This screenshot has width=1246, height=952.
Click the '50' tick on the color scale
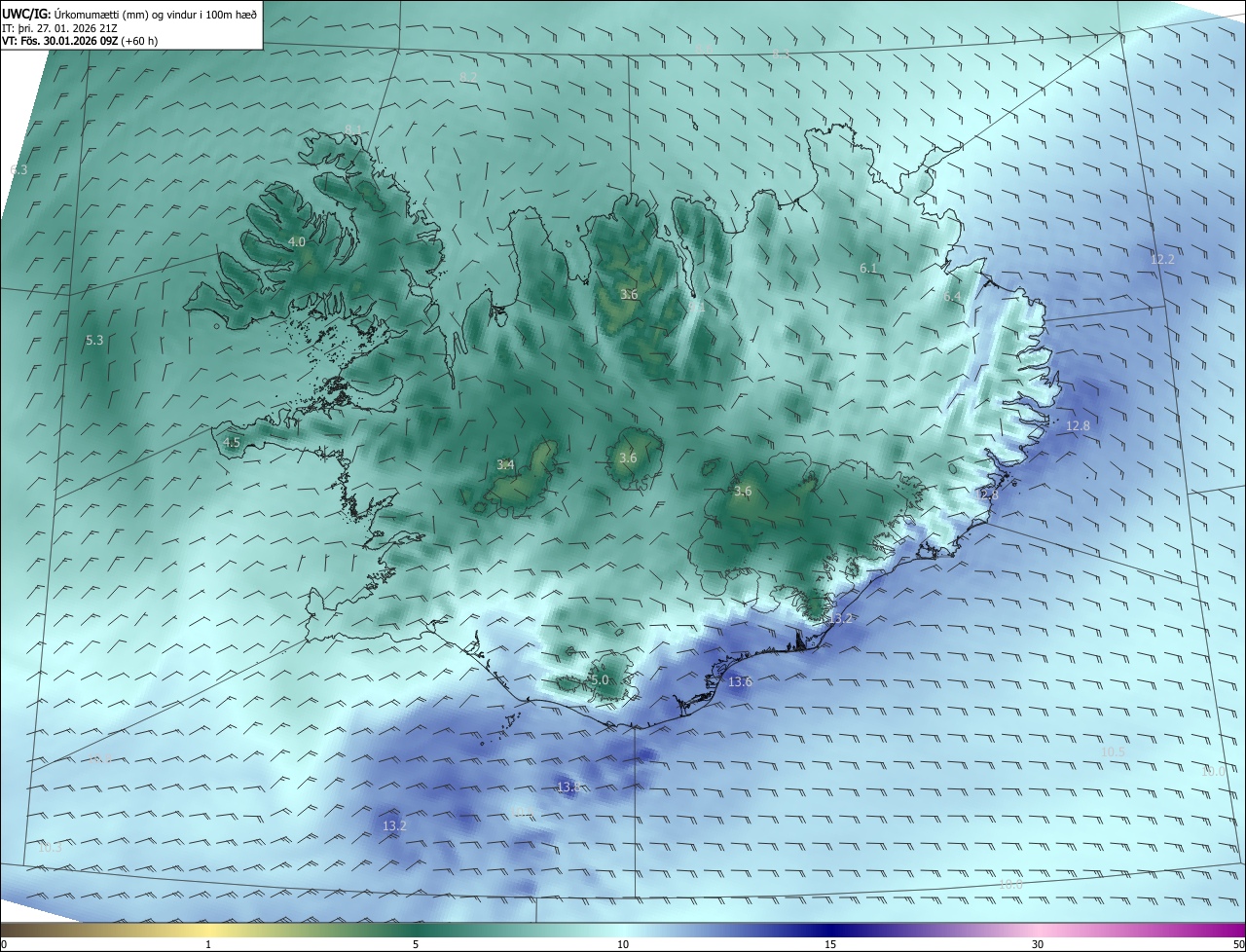pyautogui.click(x=1238, y=944)
